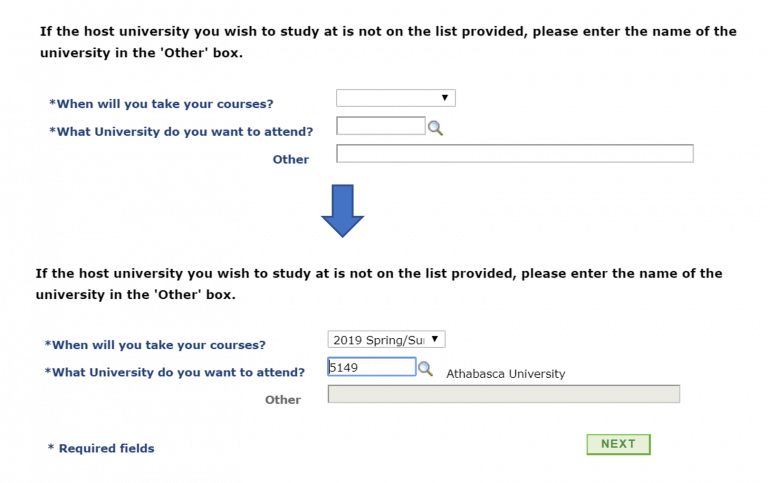This screenshot has height=483, width=768.
Task: Click the courses label beside 2019 Spring dropdown
Action: (x=155, y=345)
